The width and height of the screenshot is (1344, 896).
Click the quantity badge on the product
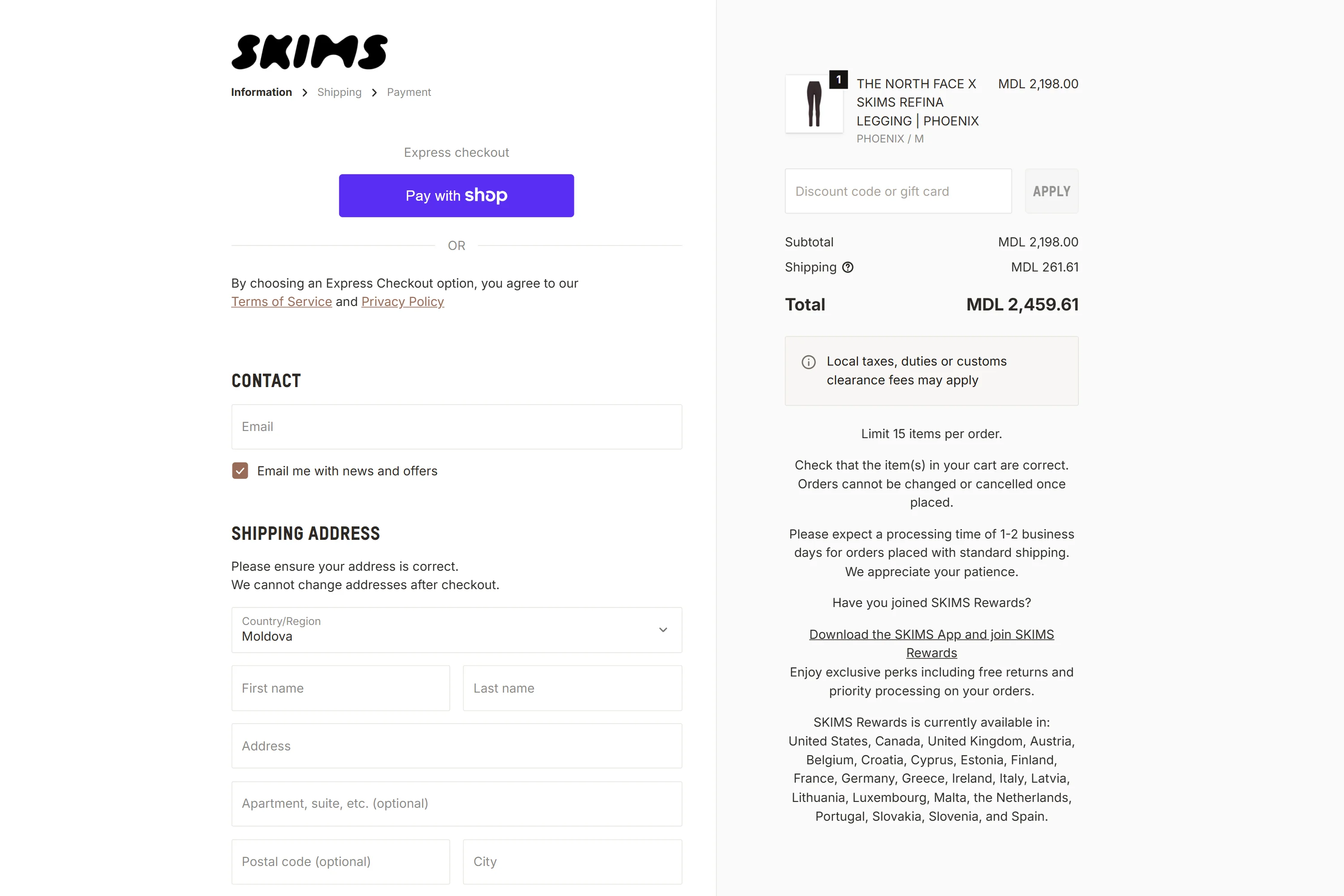838,79
